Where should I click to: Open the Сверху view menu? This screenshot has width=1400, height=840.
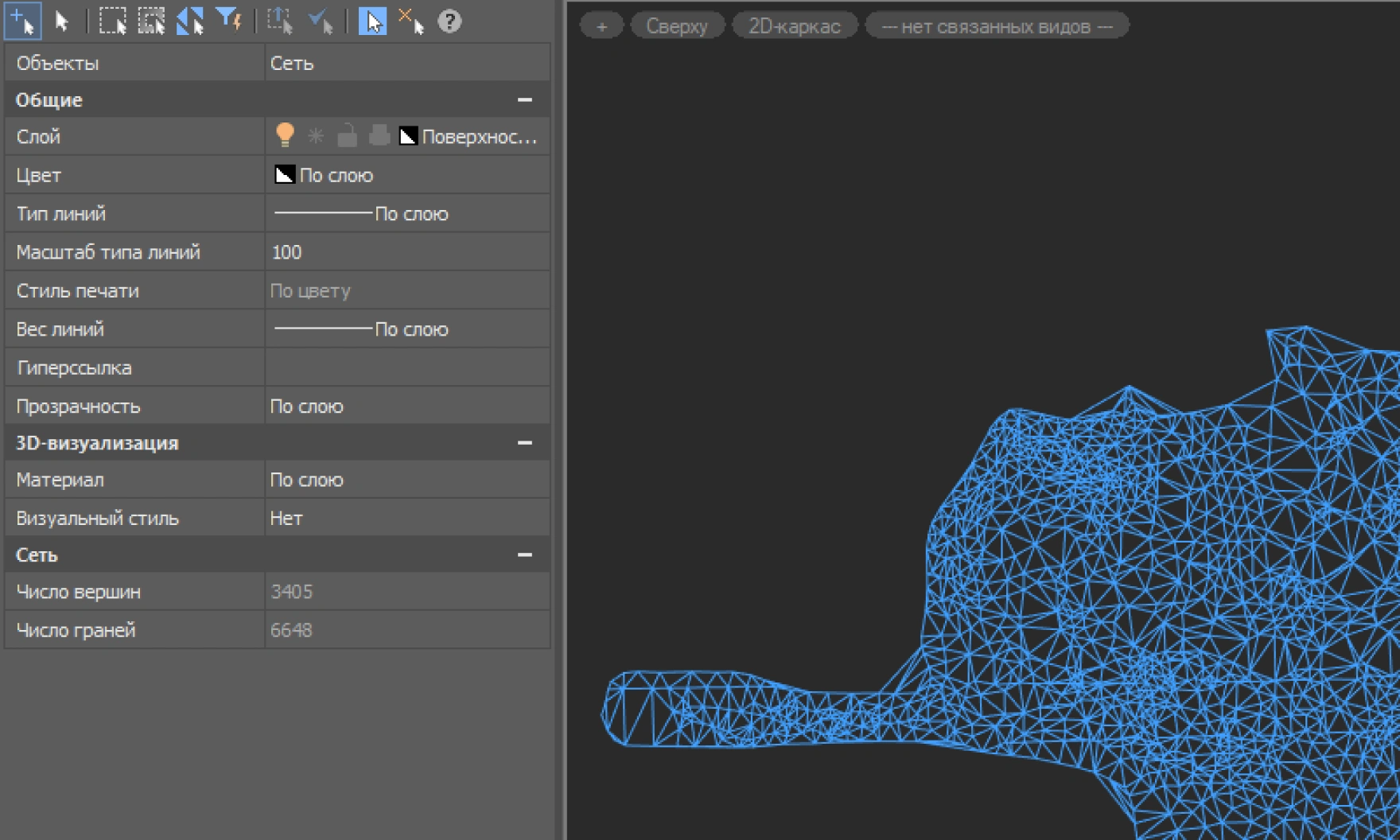click(x=676, y=26)
